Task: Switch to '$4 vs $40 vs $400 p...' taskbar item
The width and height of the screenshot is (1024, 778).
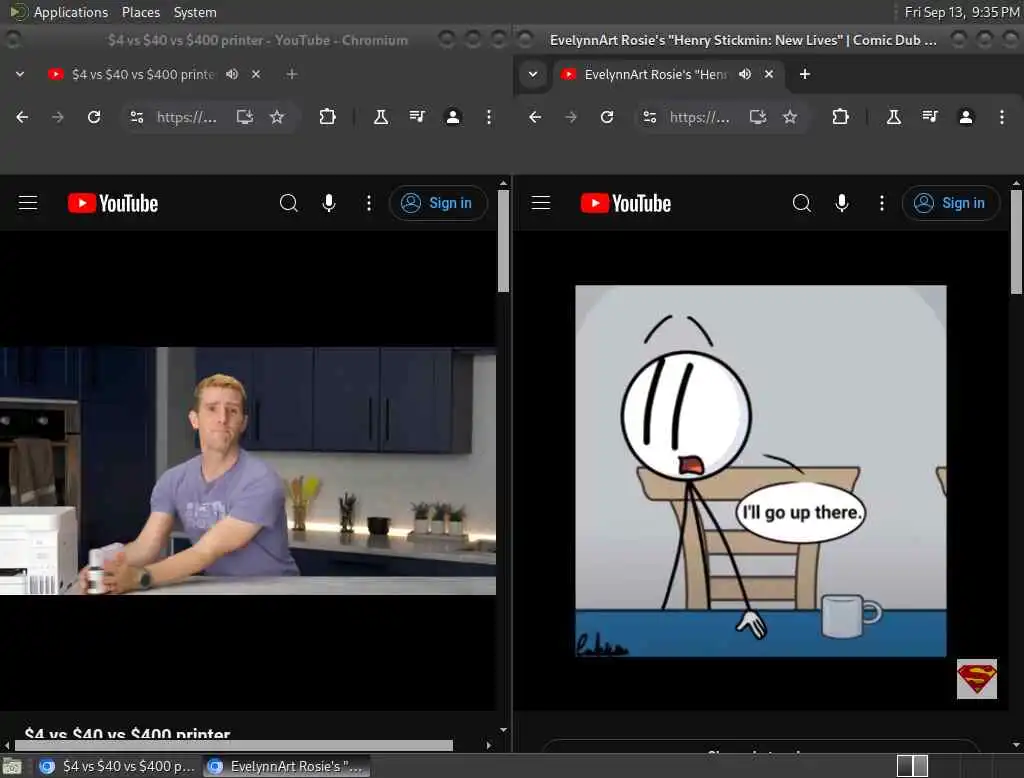Action: pyautogui.click(x=116, y=766)
